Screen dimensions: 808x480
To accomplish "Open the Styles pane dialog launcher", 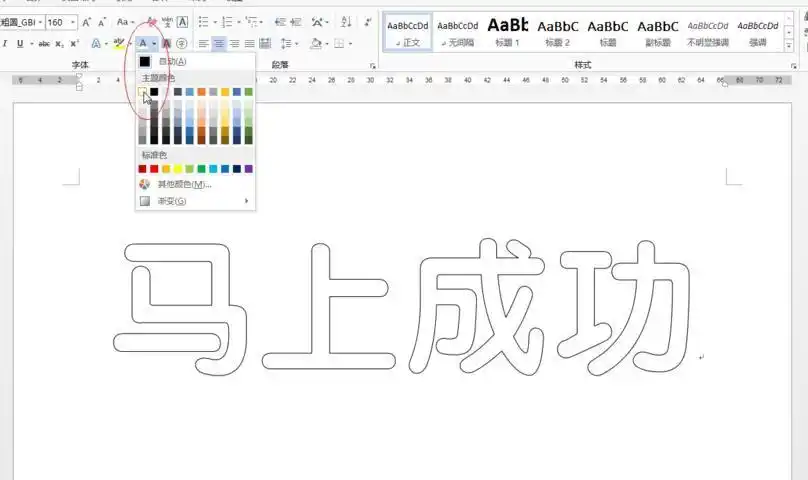I will coord(794,66).
